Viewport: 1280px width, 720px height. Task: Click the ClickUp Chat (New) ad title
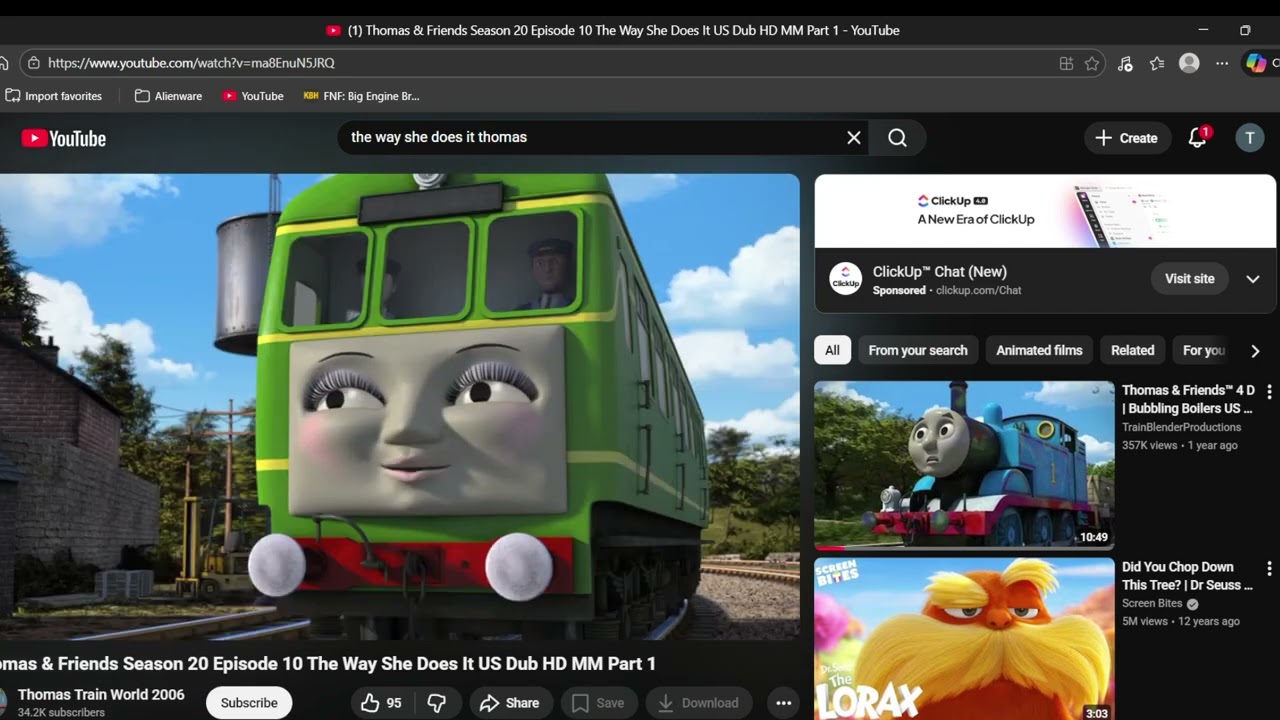pos(940,271)
